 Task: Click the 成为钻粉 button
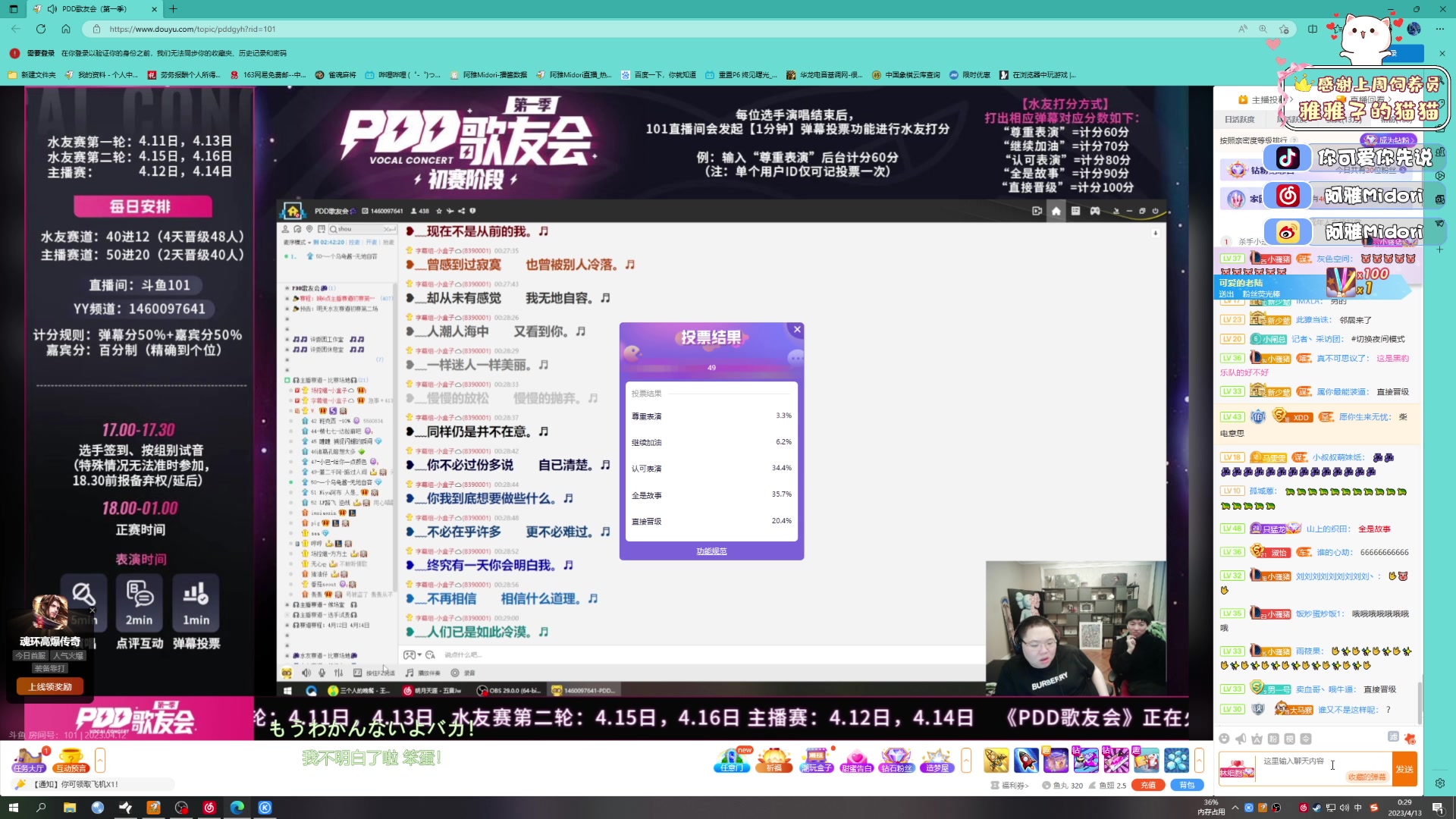tap(1390, 141)
